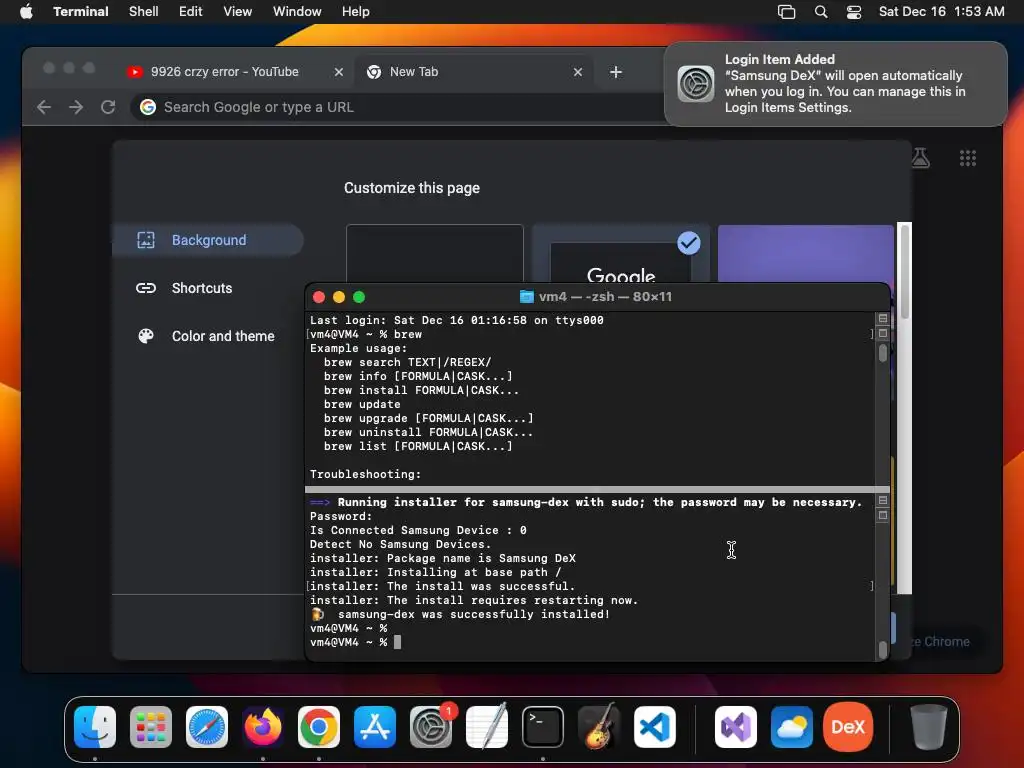Close the YouTube tab in Chrome
The width and height of the screenshot is (1024, 768).
click(x=339, y=72)
